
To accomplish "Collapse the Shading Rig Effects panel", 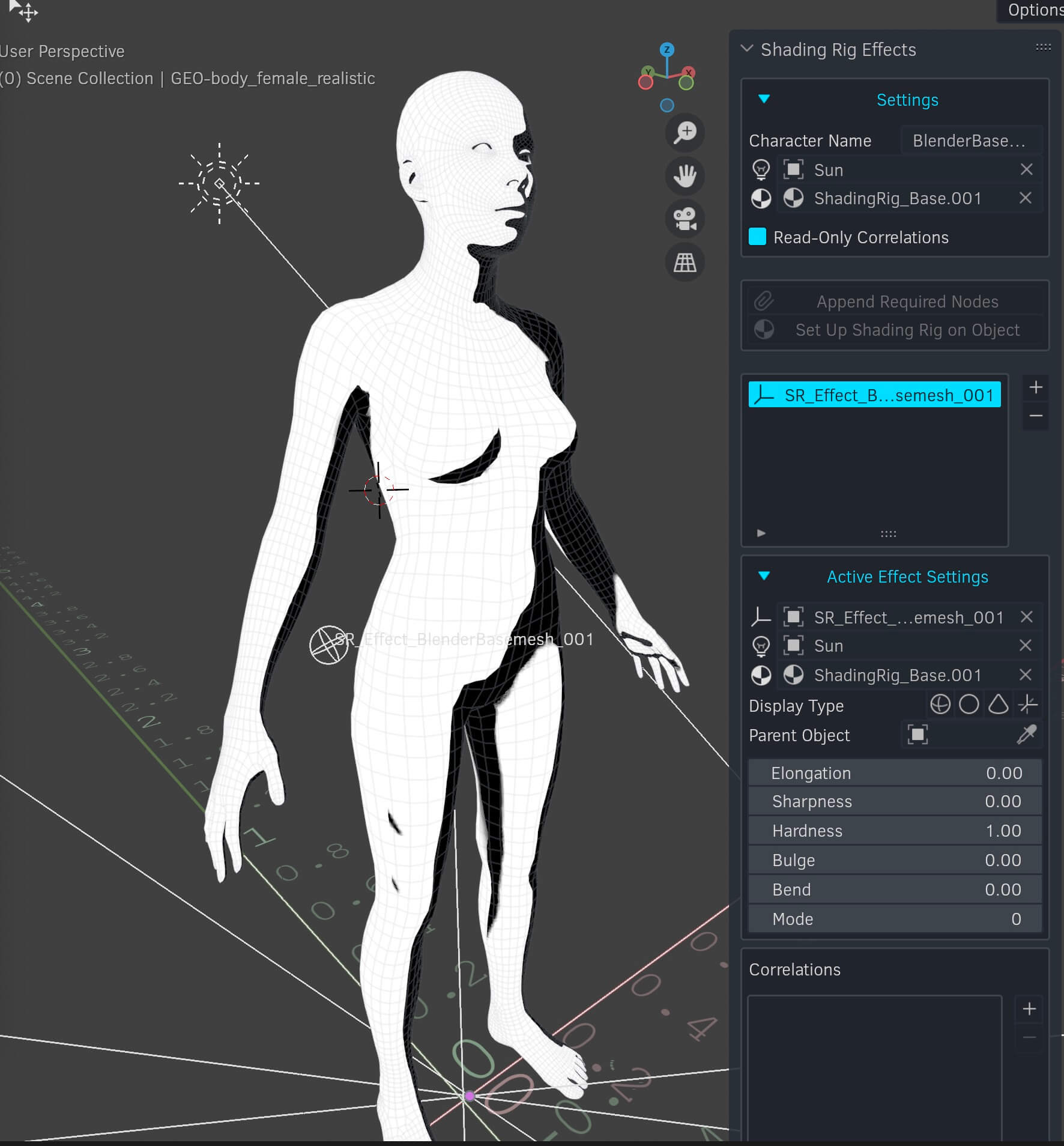I will [747, 49].
